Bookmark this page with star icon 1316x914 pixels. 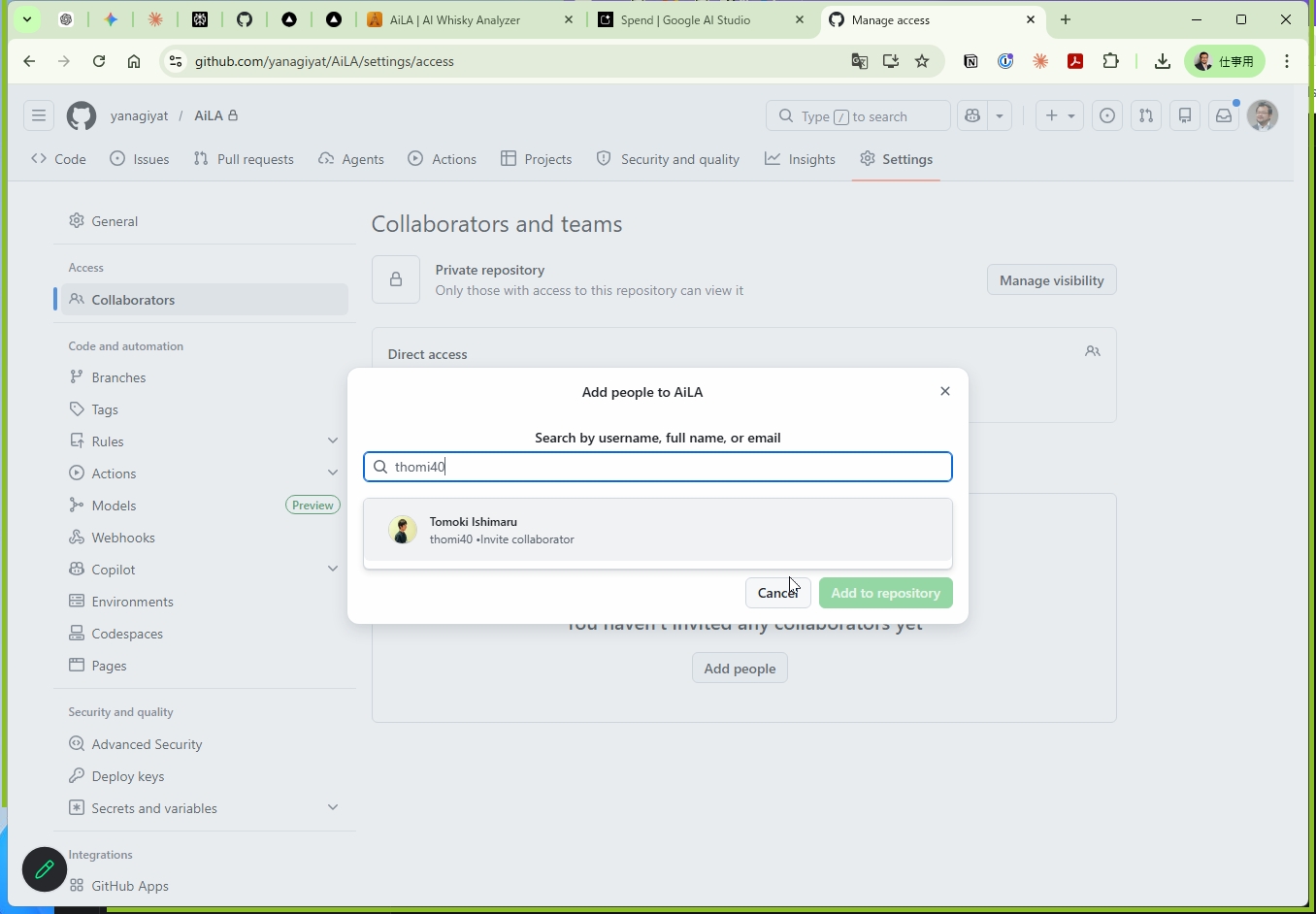(922, 61)
